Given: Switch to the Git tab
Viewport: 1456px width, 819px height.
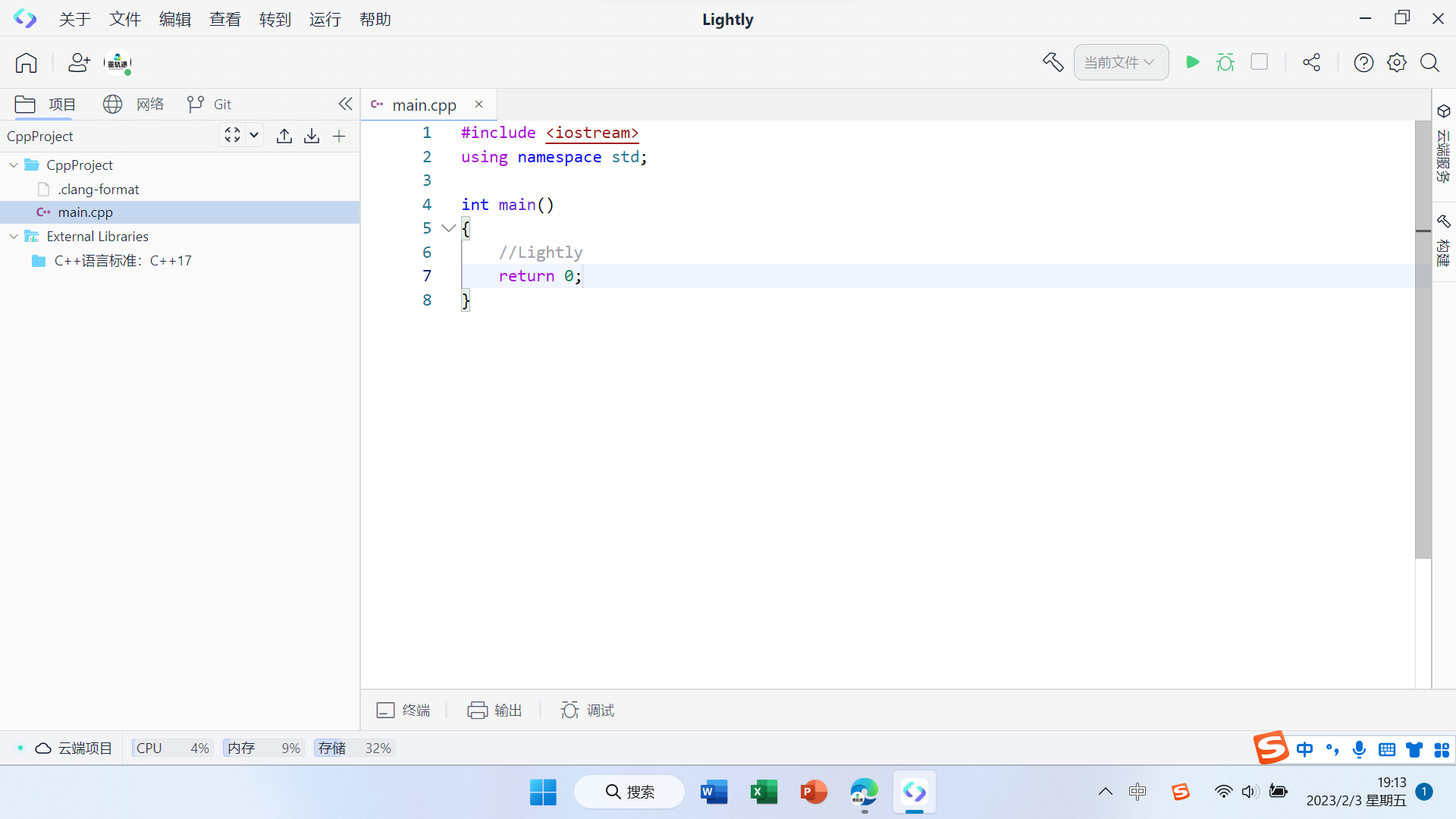Looking at the screenshot, I should 209,104.
